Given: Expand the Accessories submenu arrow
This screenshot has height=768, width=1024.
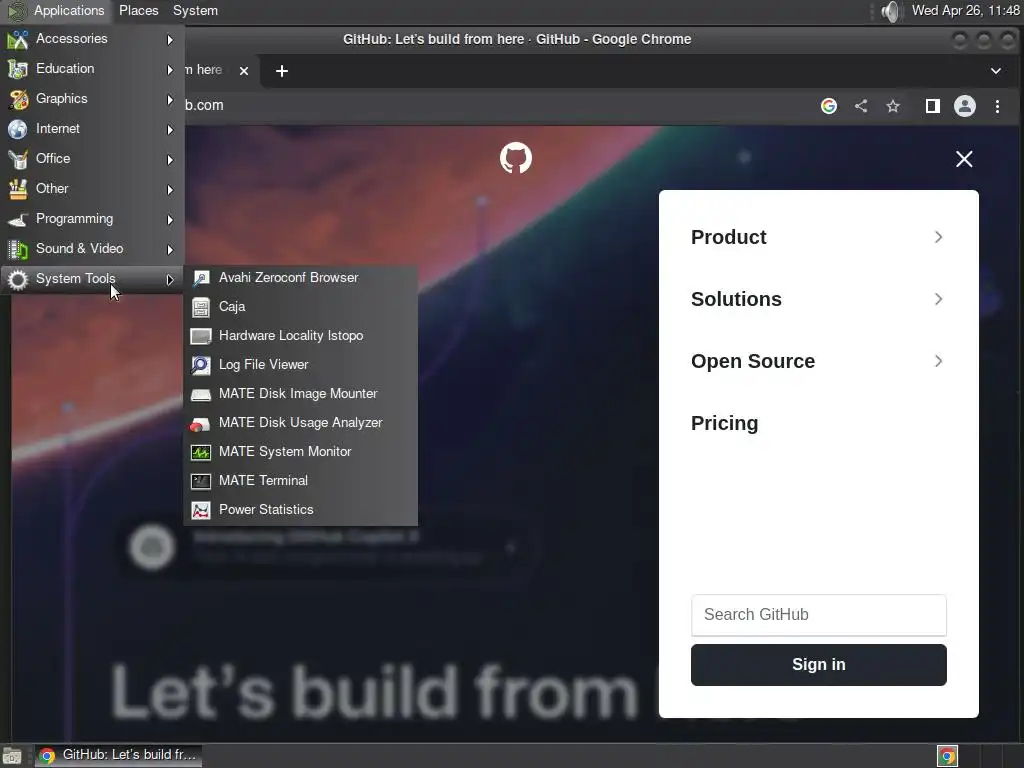Looking at the screenshot, I should click(170, 40).
